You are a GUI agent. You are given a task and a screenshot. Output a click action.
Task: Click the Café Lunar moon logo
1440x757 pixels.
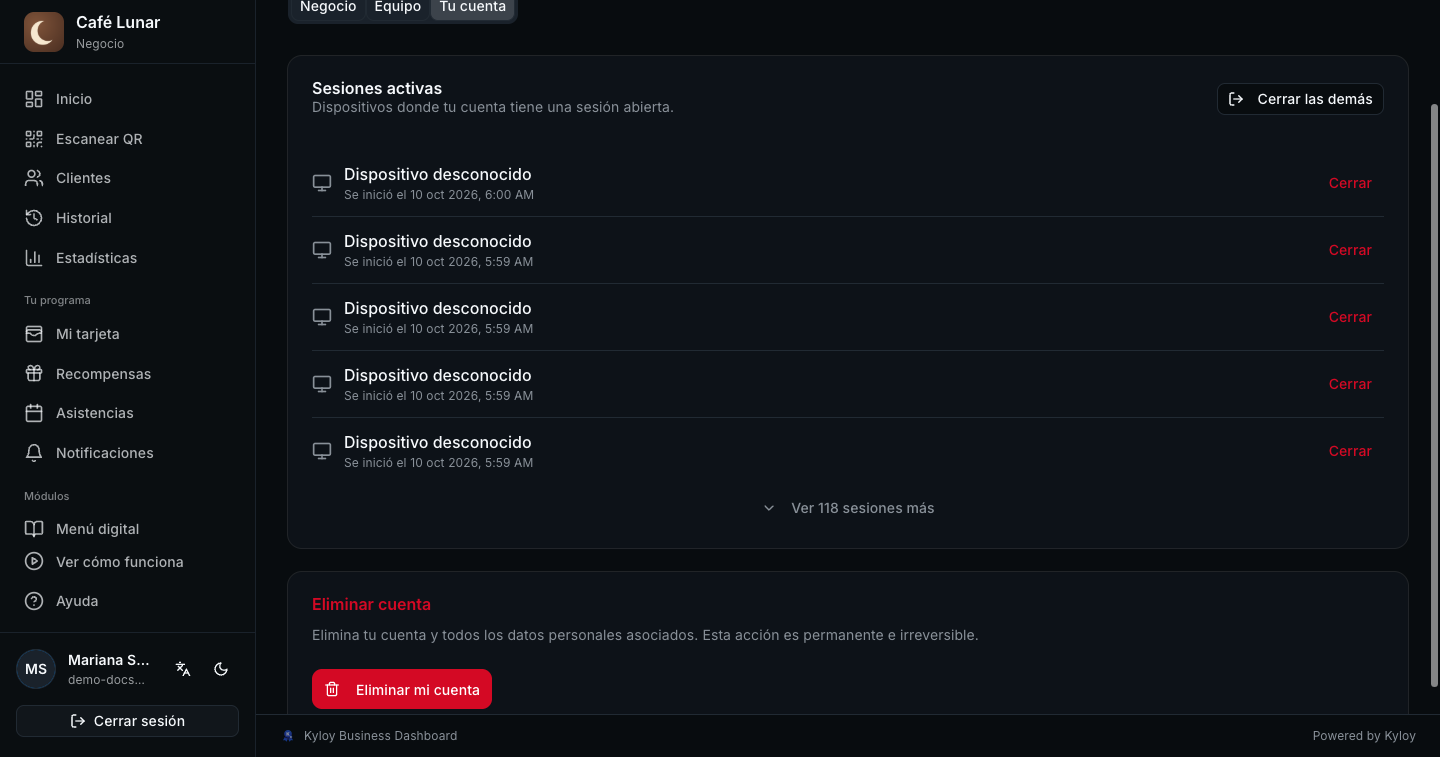43,32
